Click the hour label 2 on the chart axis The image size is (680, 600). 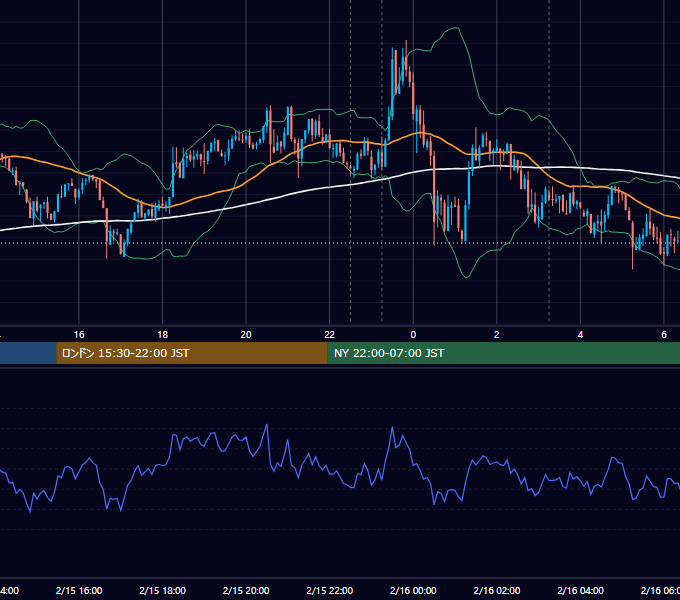click(497, 335)
